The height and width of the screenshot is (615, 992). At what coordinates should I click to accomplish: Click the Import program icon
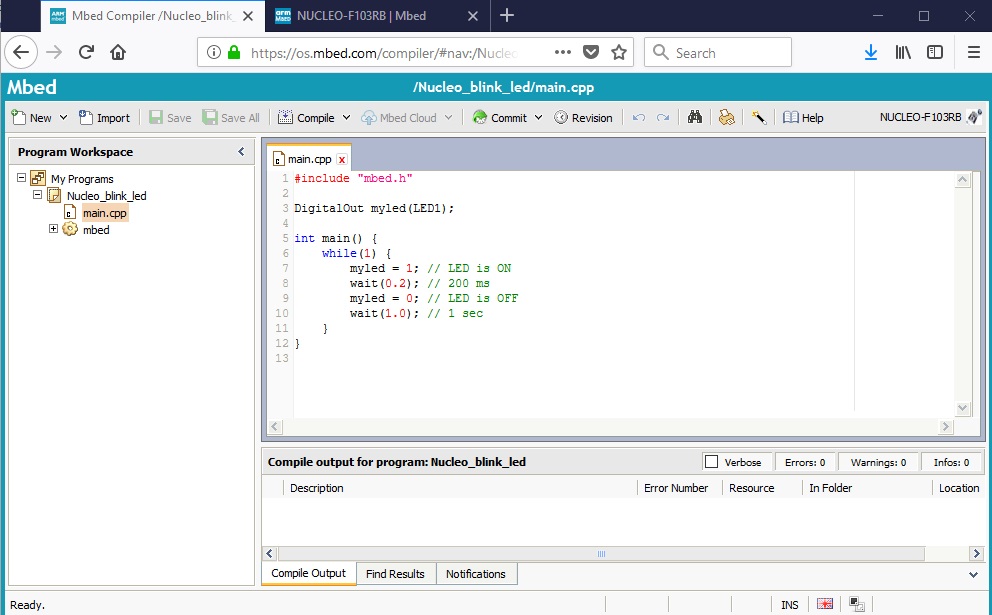(86, 117)
